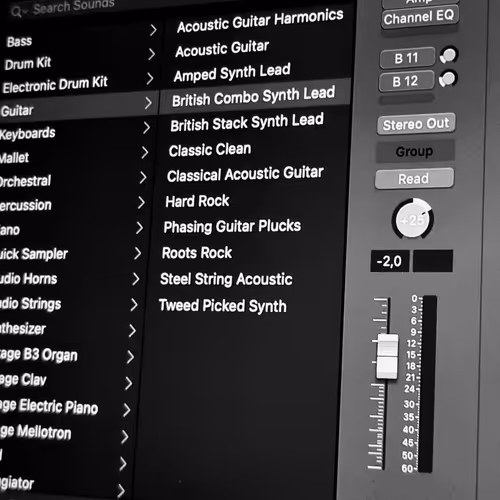Open the Electronic Drum Kit submenu arrow
This screenshot has width=500, height=500.
150,79
